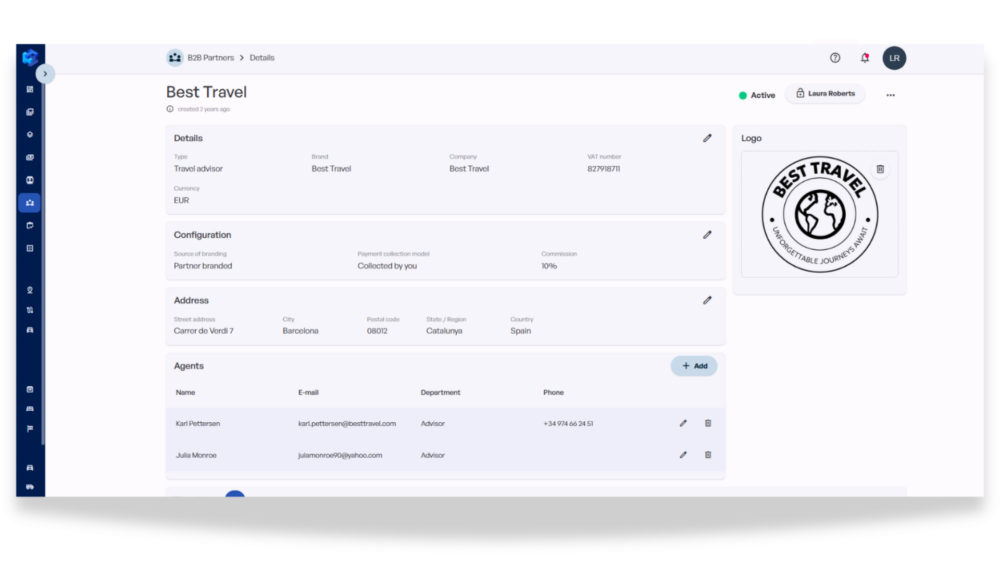Go to B2B Partners breadcrumb
Image resolution: width=1000 pixels, height=563 pixels.
(x=210, y=57)
